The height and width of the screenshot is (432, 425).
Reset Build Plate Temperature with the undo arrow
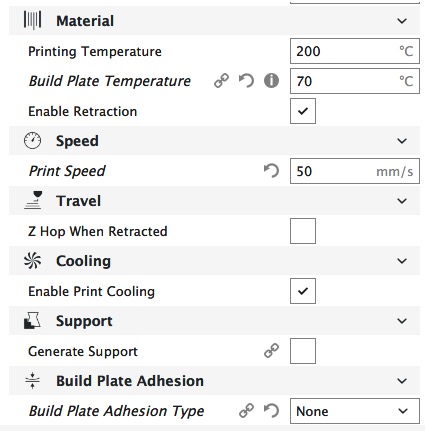[x=246, y=81]
